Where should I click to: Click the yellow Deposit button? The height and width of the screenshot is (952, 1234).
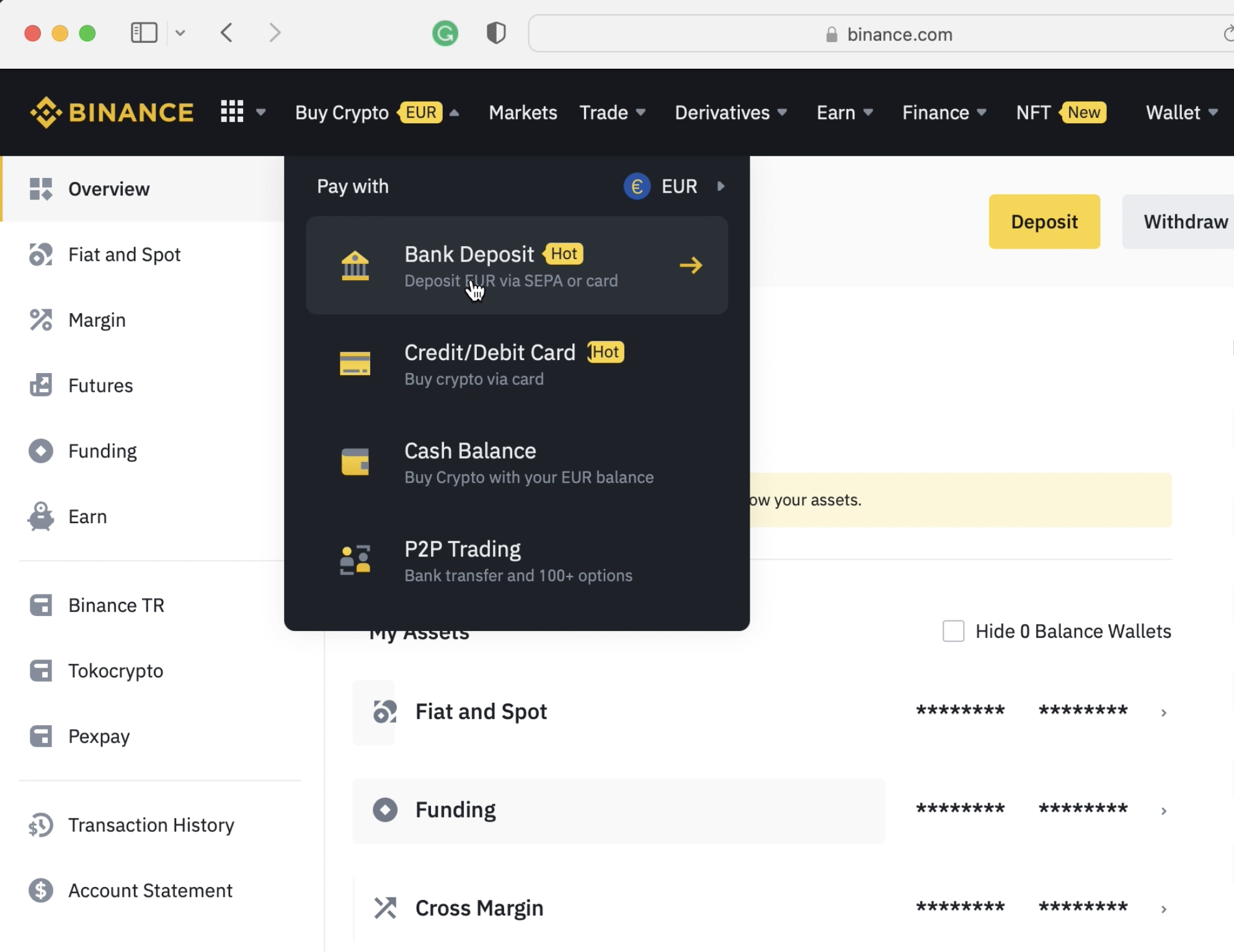1044,222
